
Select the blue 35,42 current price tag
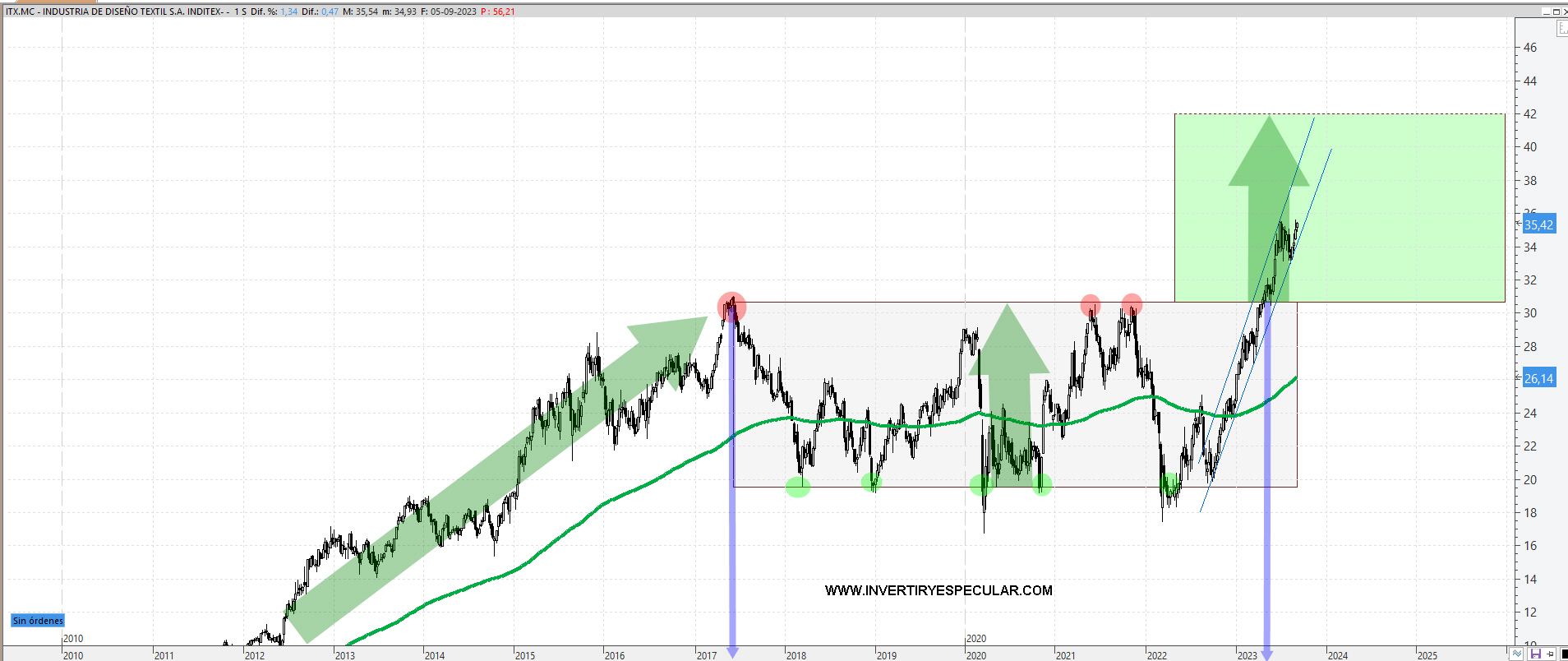pyautogui.click(x=1538, y=224)
